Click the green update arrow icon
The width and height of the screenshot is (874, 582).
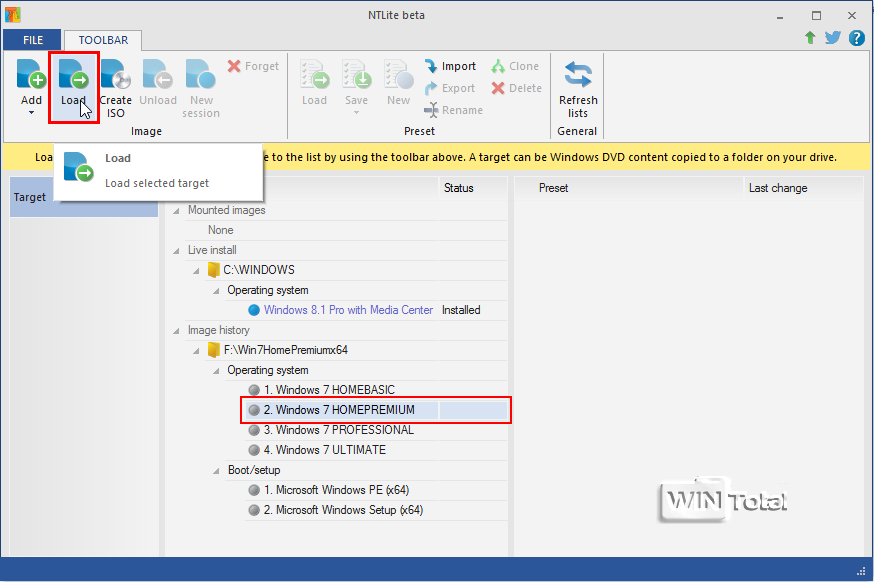pyautogui.click(x=810, y=37)
